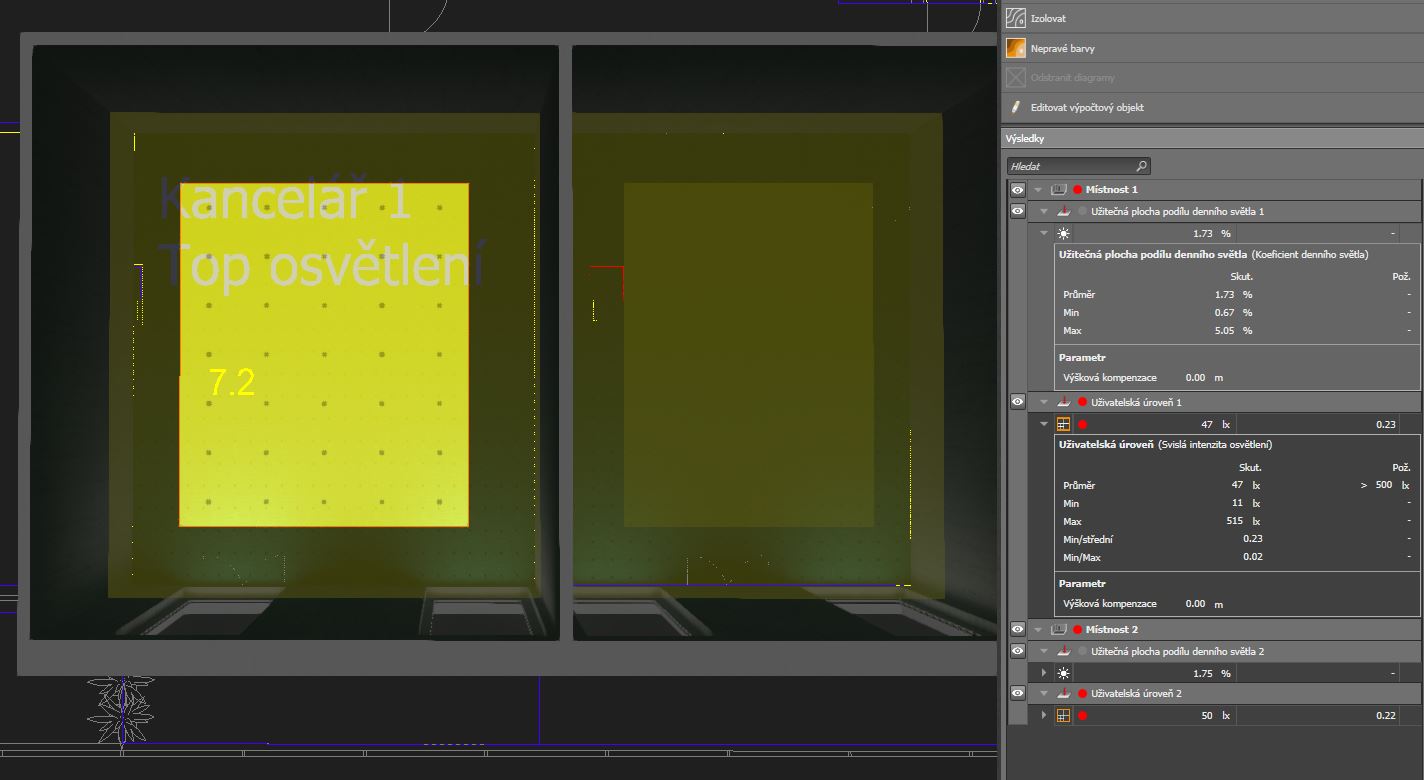Click the sun icon beside 1.73 %
The image size is (1424, 780).
(1063, 233)
